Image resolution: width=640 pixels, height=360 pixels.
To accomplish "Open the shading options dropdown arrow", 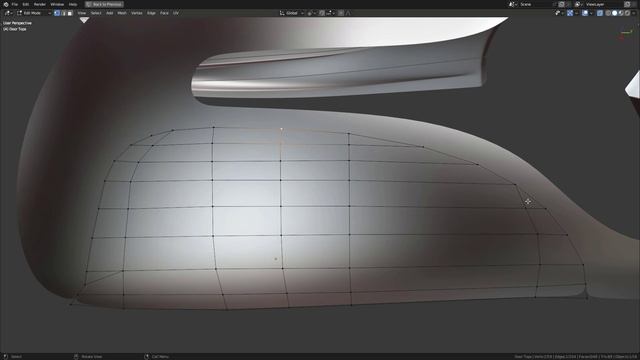I will (634, 13).
